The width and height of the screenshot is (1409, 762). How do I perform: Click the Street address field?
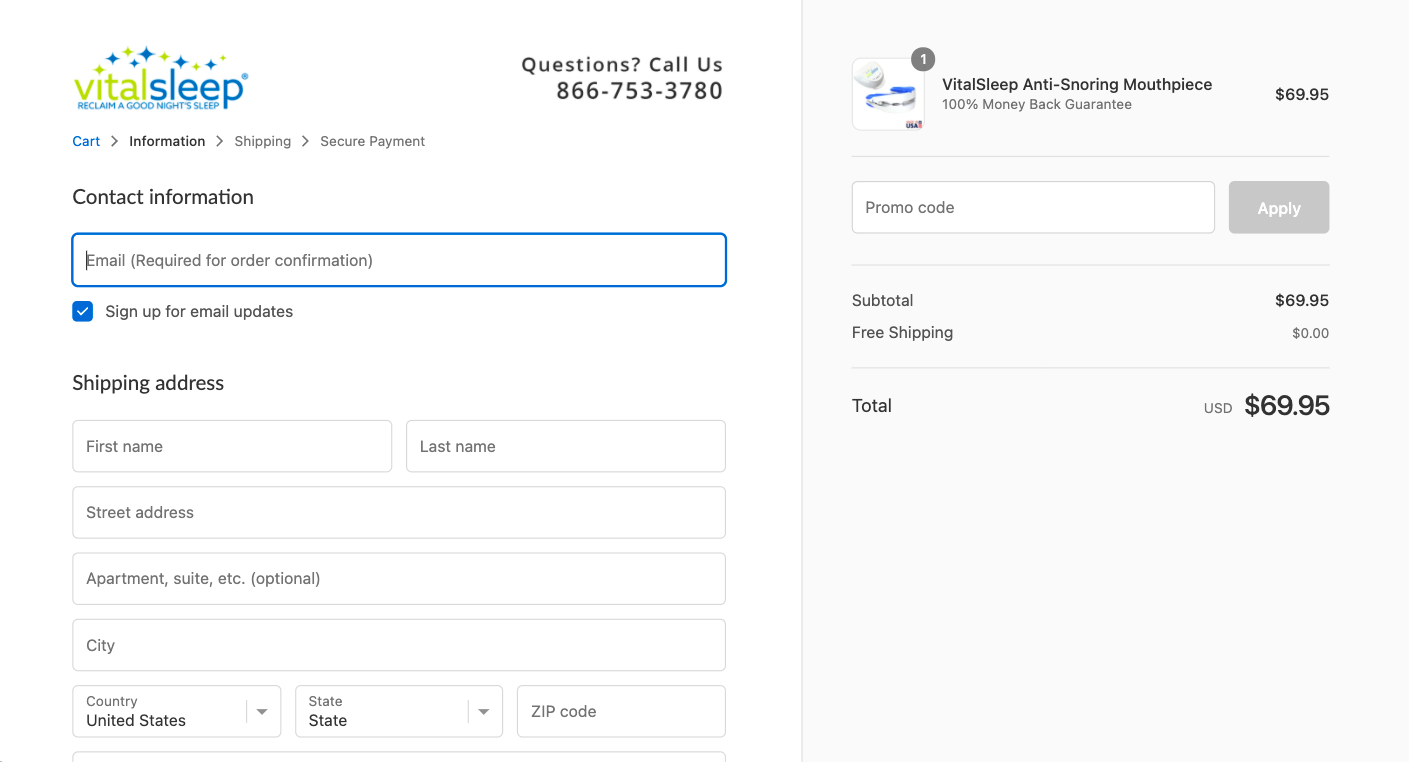coord(399,512)
